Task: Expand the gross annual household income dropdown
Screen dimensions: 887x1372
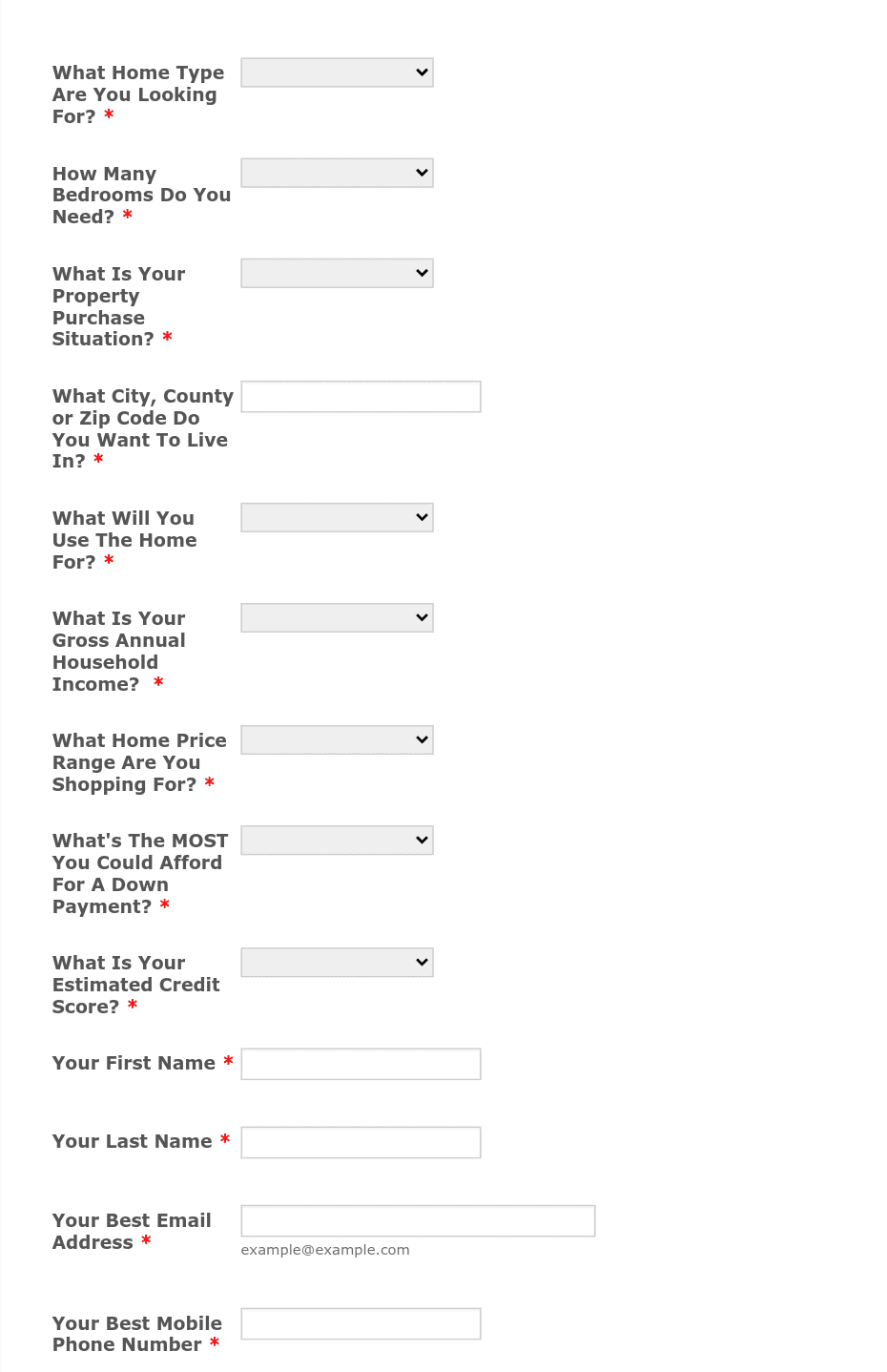Action: (337, 617)
